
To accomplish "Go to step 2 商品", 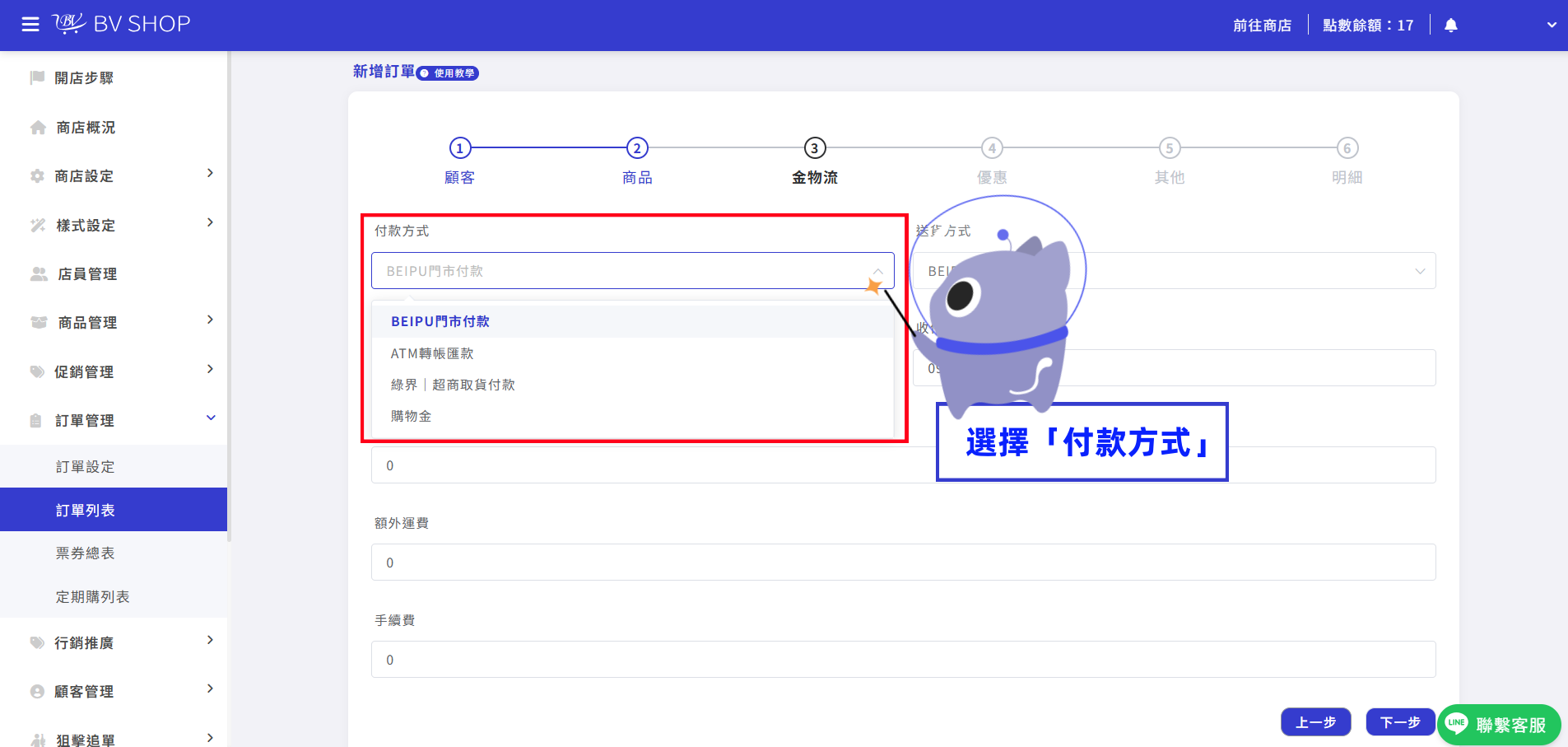I will click(x=637, y=161).
